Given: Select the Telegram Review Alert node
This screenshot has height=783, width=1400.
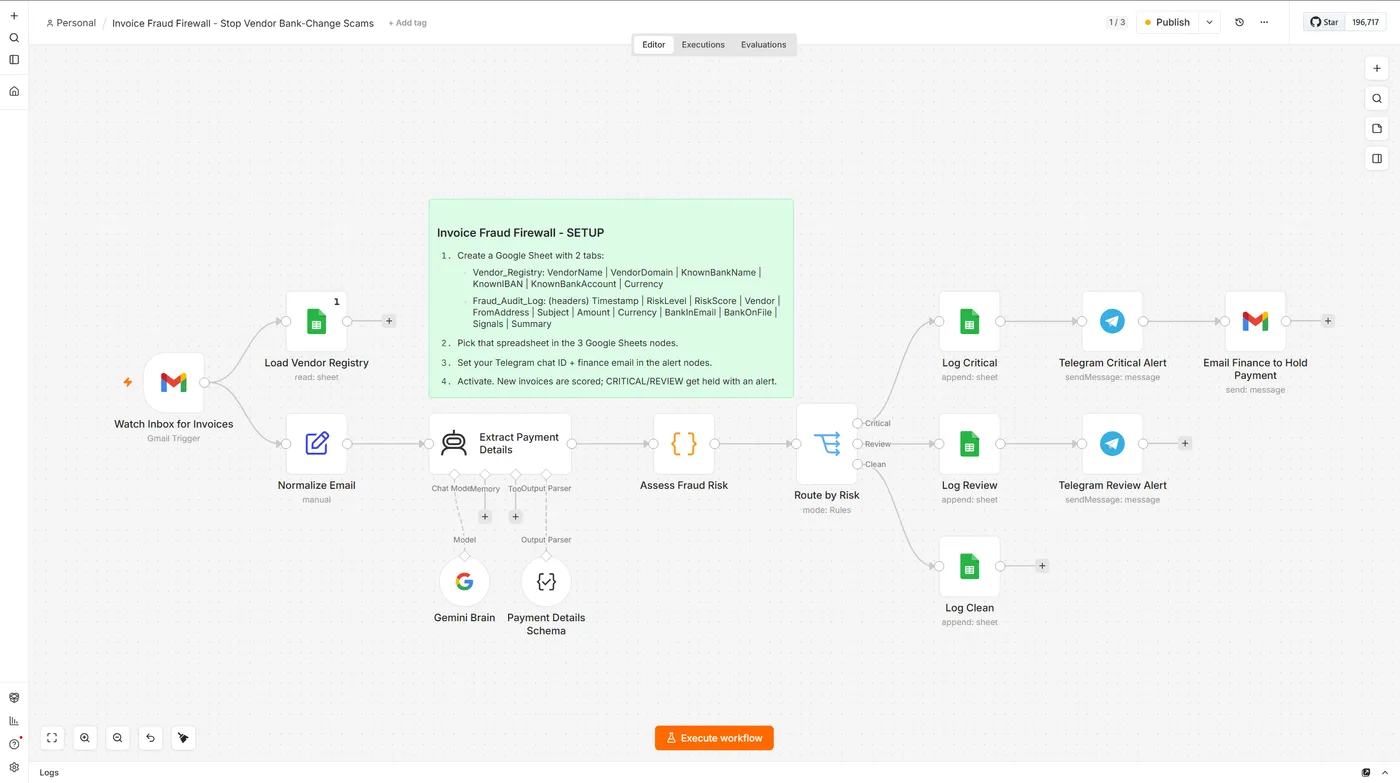Looking at the screenshot, I should [1112, 443].
